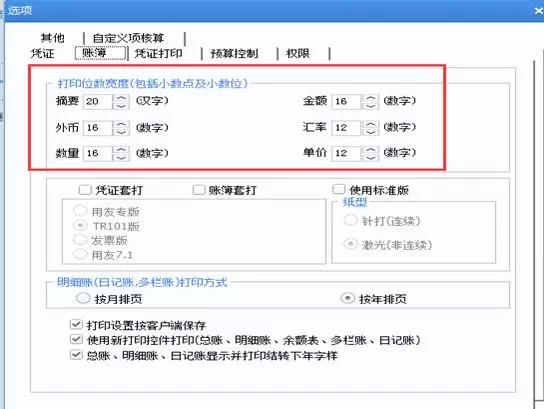Open the 预算控制 tab
This screenshot has height=409, width=544.
coord(235,53)
